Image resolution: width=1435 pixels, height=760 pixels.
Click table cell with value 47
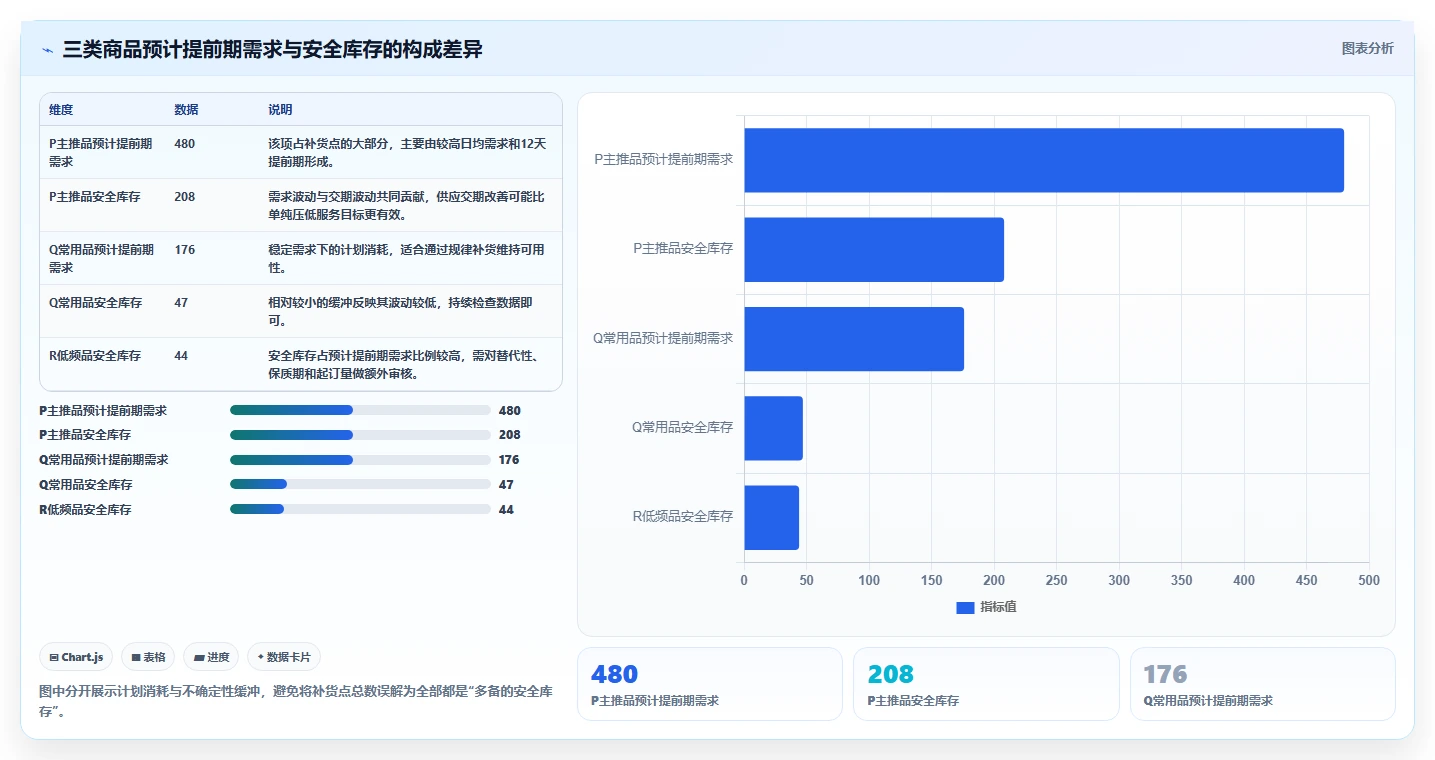(181, 303)
